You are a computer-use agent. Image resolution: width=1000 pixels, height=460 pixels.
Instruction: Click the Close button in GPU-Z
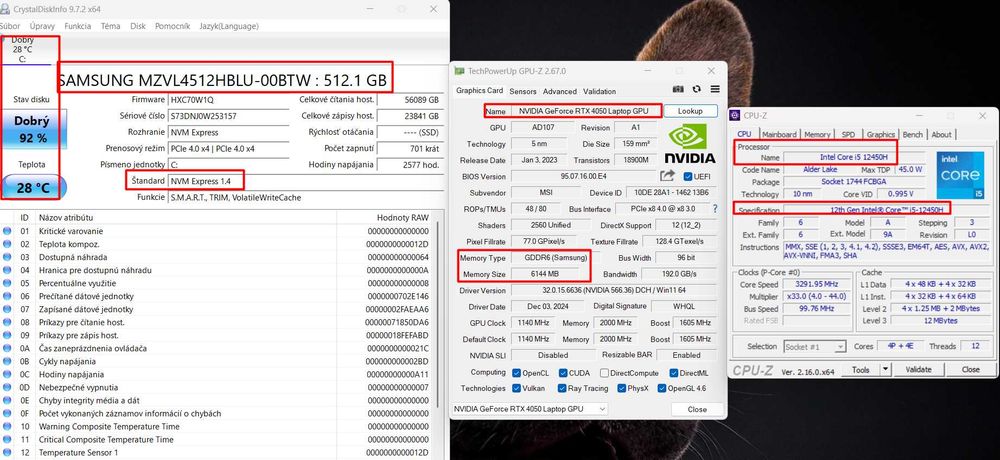click(697, 409)
